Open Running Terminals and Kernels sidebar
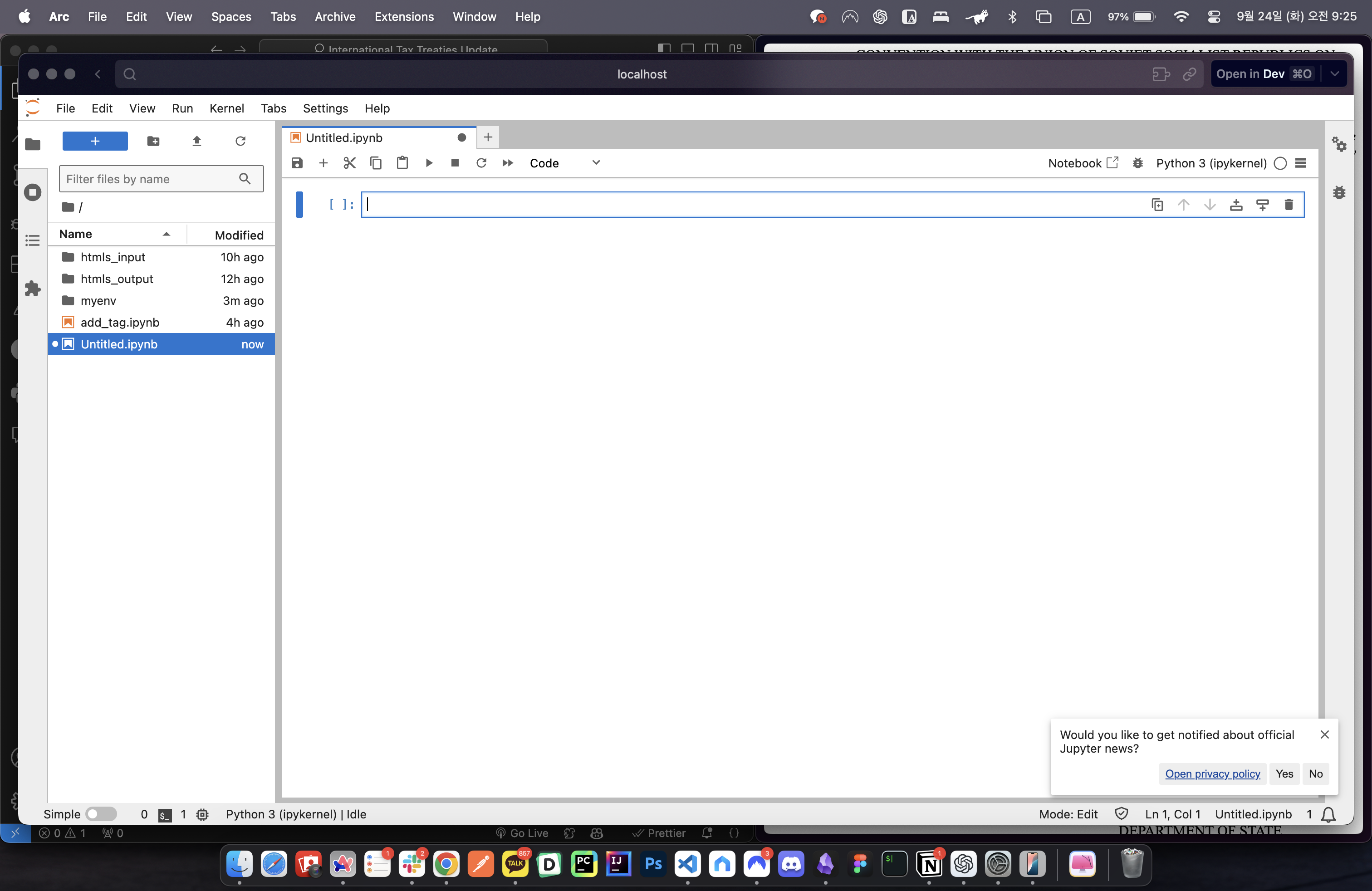The image size is (1372, 891). (33, 192)
